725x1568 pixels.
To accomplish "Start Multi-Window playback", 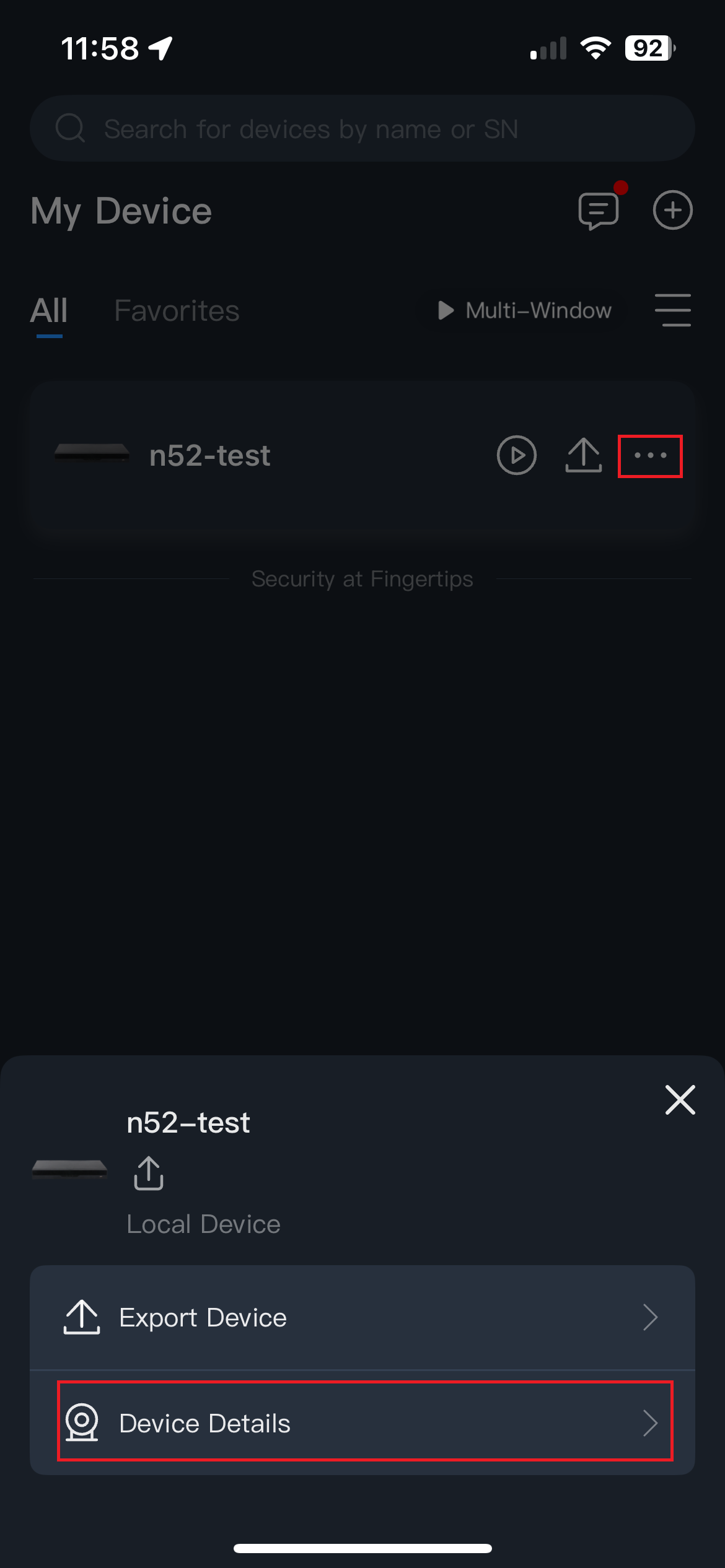I will point(525,310).
